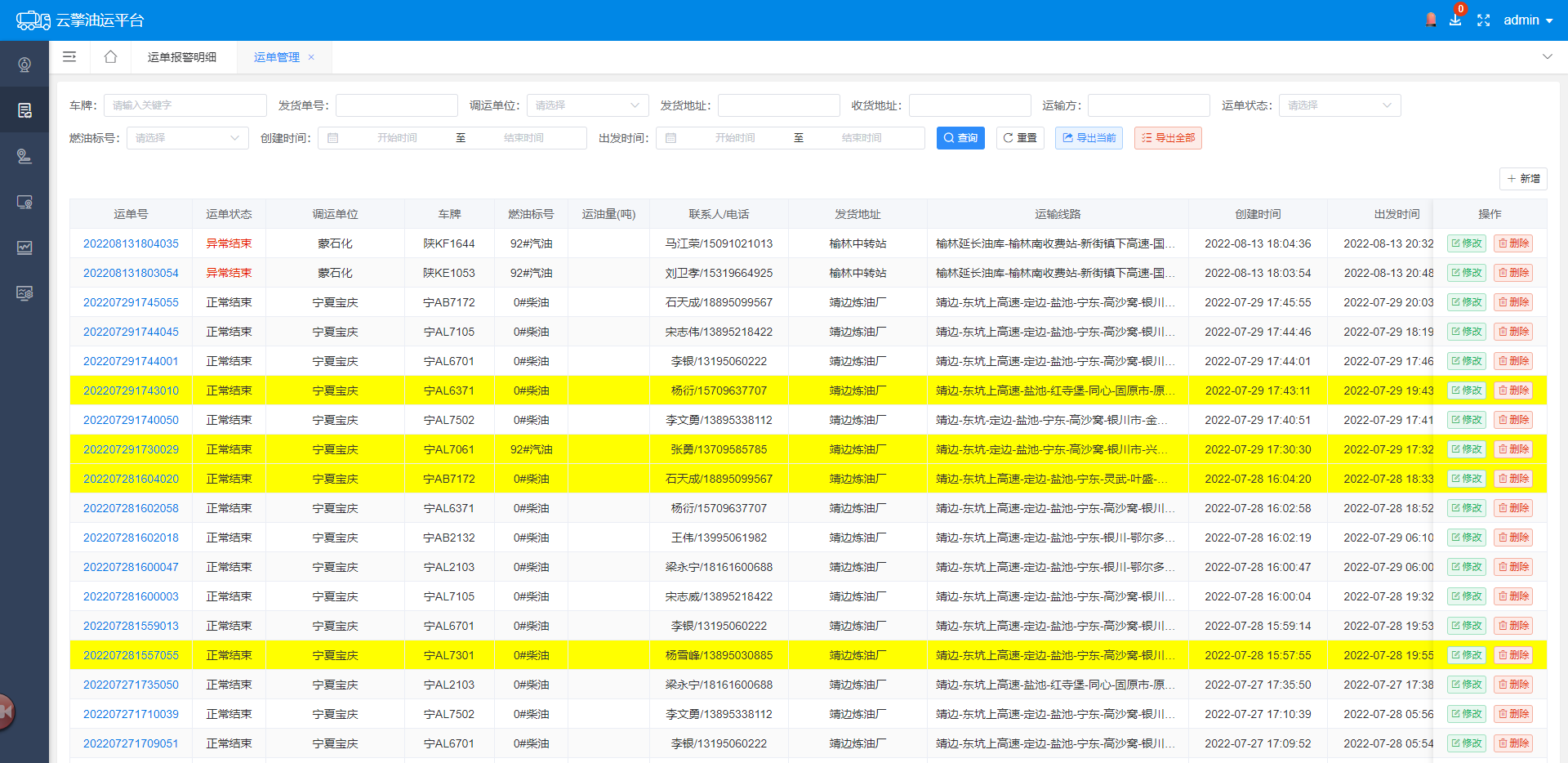Screen dimensions: 1568x763
Task: Close the 运单管理 tab
Action: click(311, 57)
